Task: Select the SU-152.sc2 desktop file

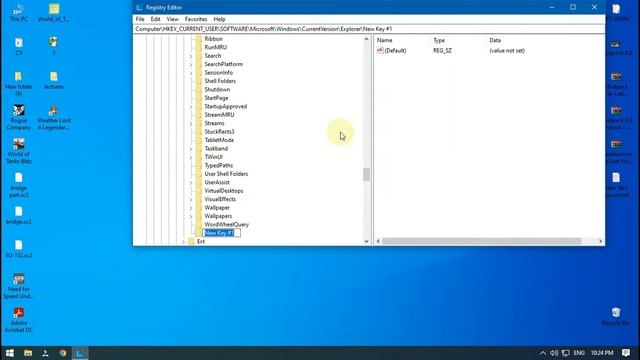Action: tap(19, 249)
